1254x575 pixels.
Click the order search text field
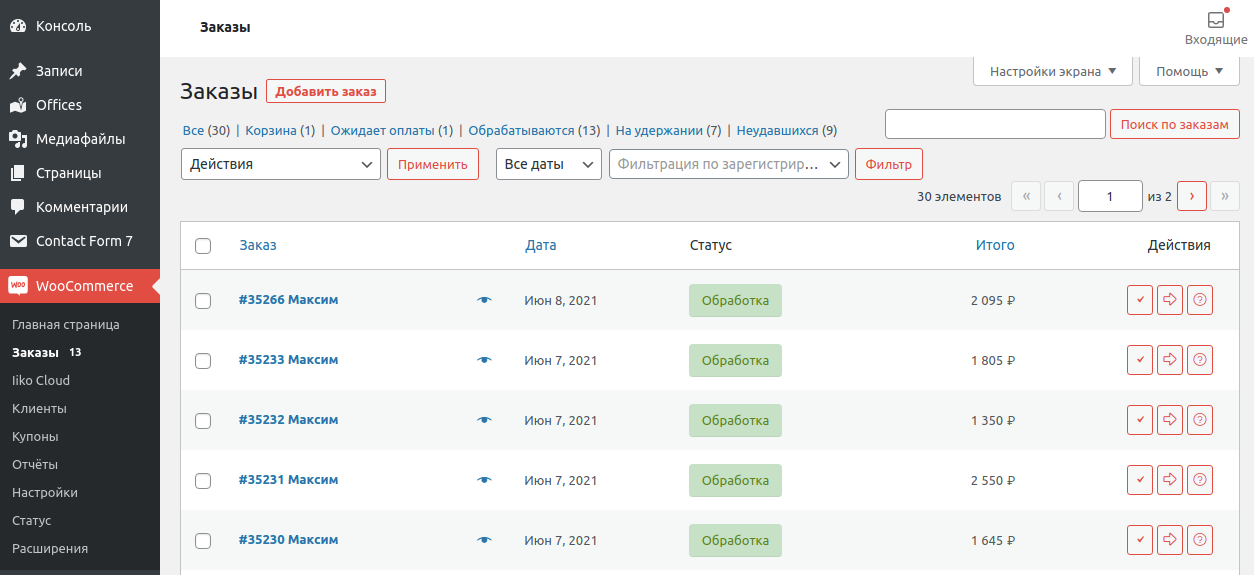pyautogui.click(x=995, y=124)
